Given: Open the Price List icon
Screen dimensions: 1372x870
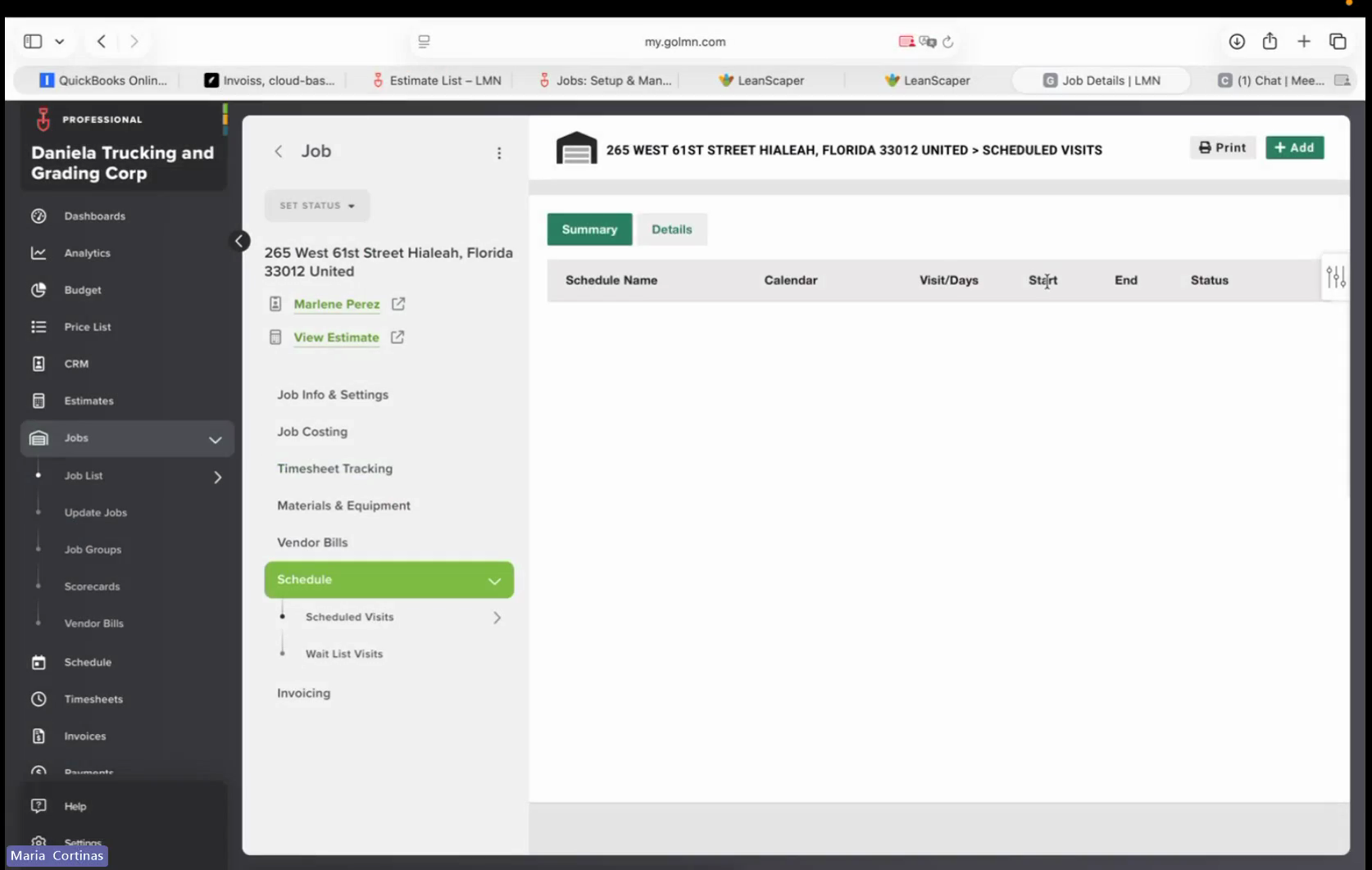Looking at the screenshot, I should click(39, 327).
